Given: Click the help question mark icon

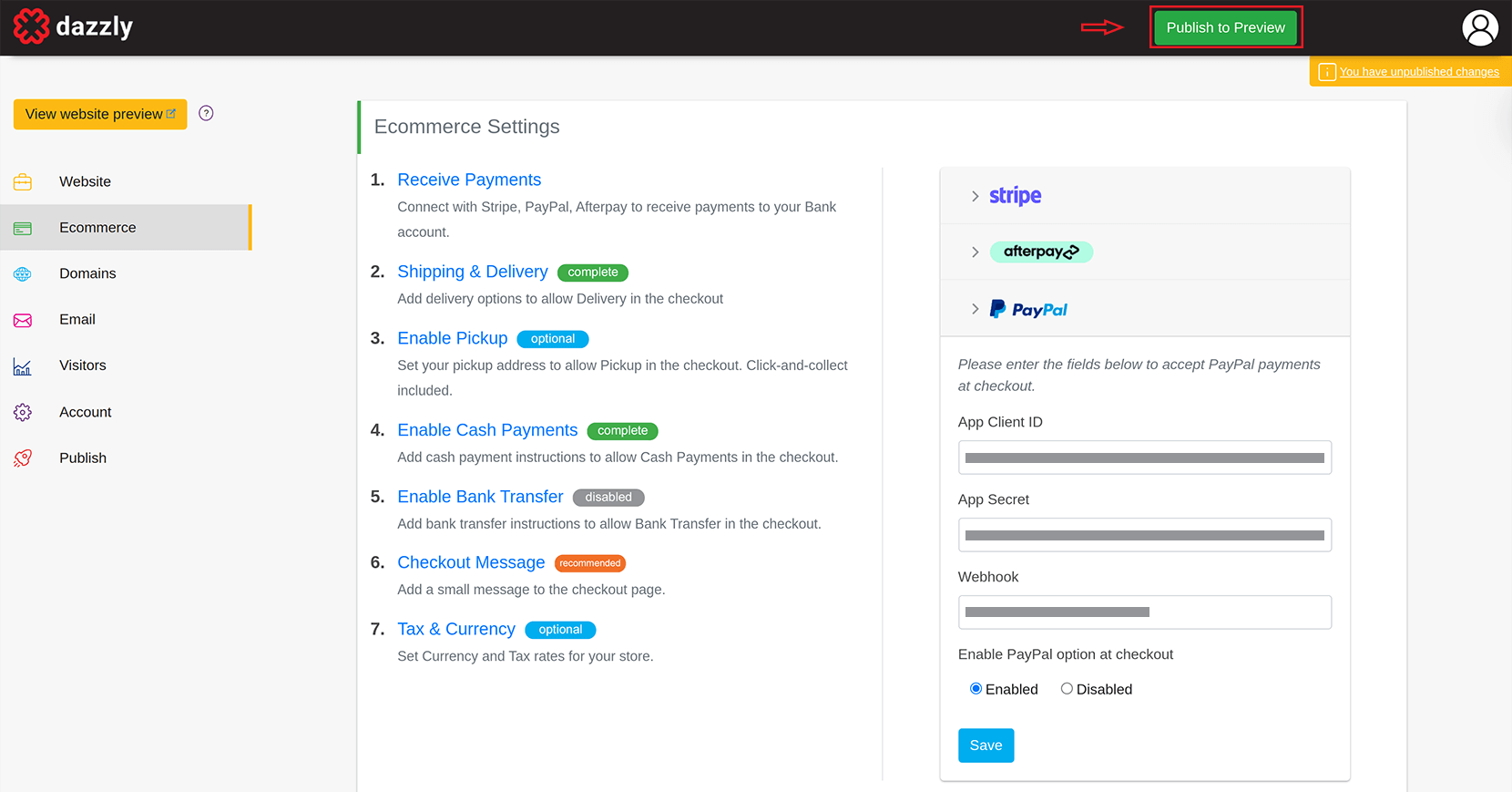Looking at the screenshot, I should [206, 114].
